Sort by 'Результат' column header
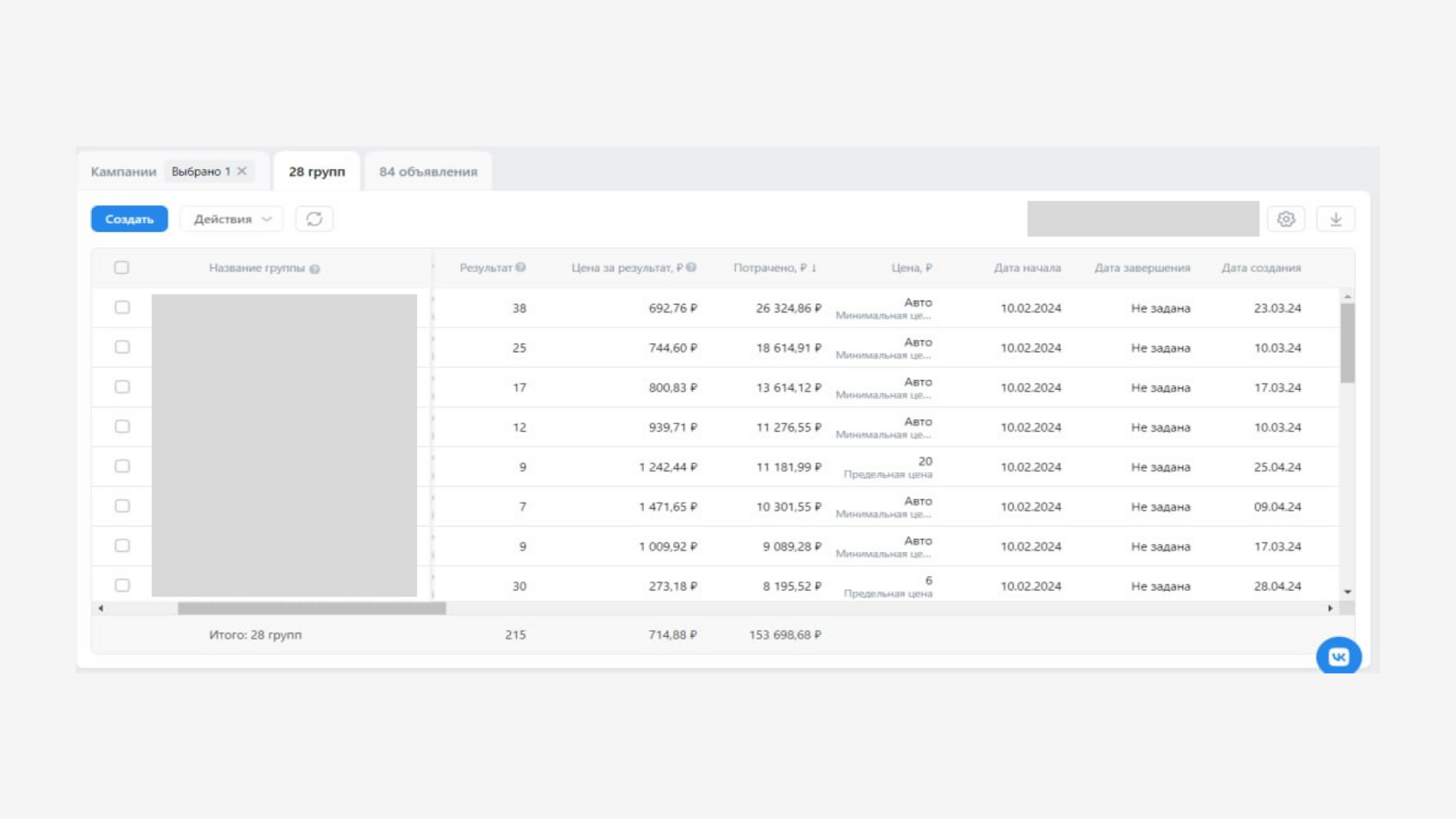 tap(485, 268)
